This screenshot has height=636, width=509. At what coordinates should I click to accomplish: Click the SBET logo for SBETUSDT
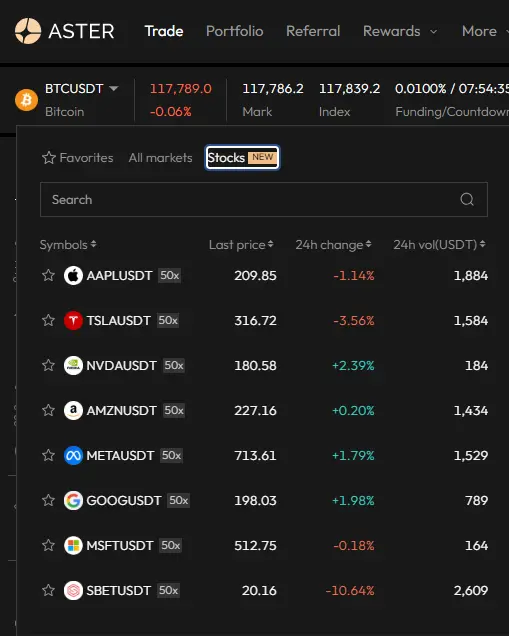(x=73, y=591)
